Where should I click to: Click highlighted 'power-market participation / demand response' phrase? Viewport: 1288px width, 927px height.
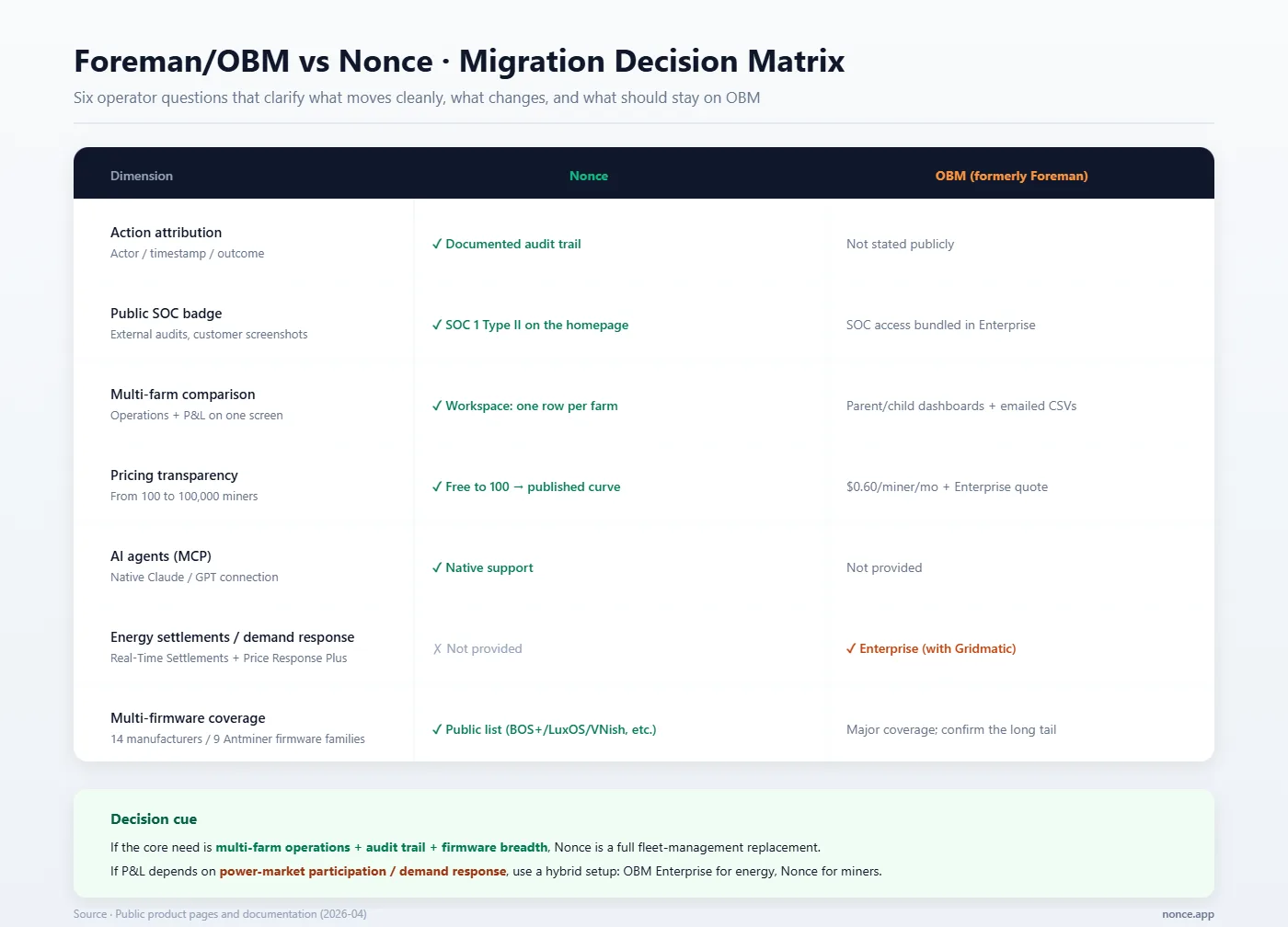(x=362, y=871)
